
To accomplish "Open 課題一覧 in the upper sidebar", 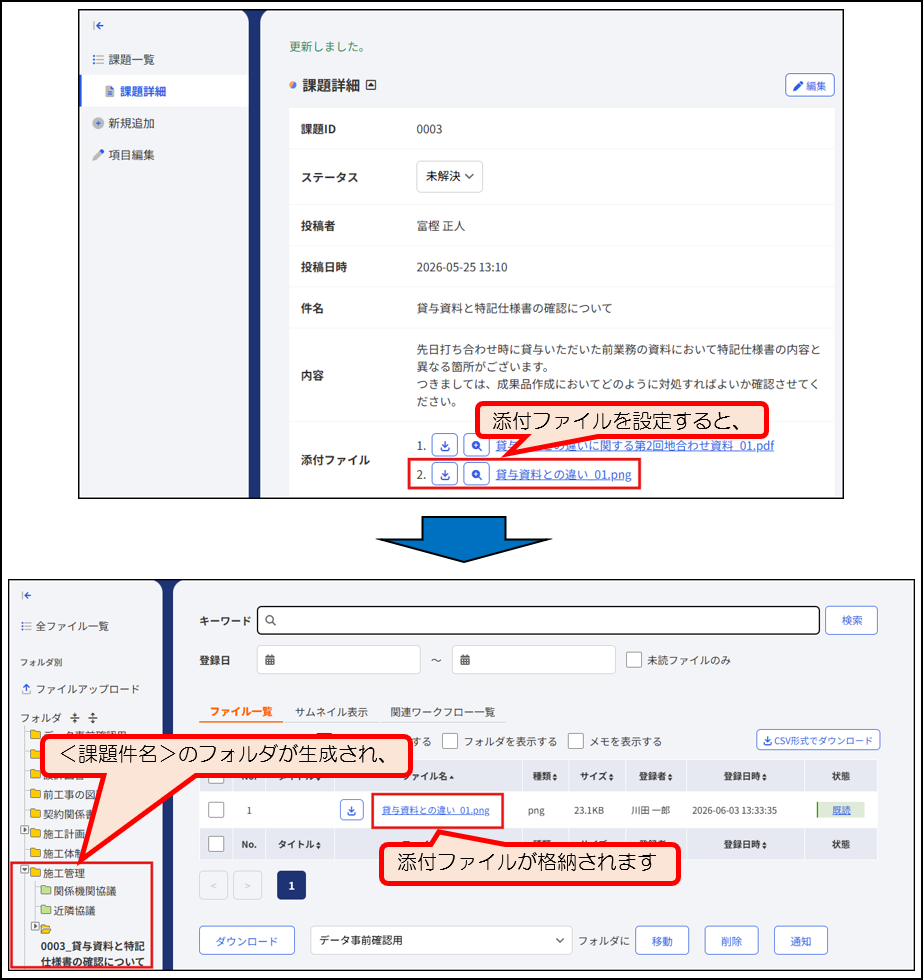I will [124, 59].
